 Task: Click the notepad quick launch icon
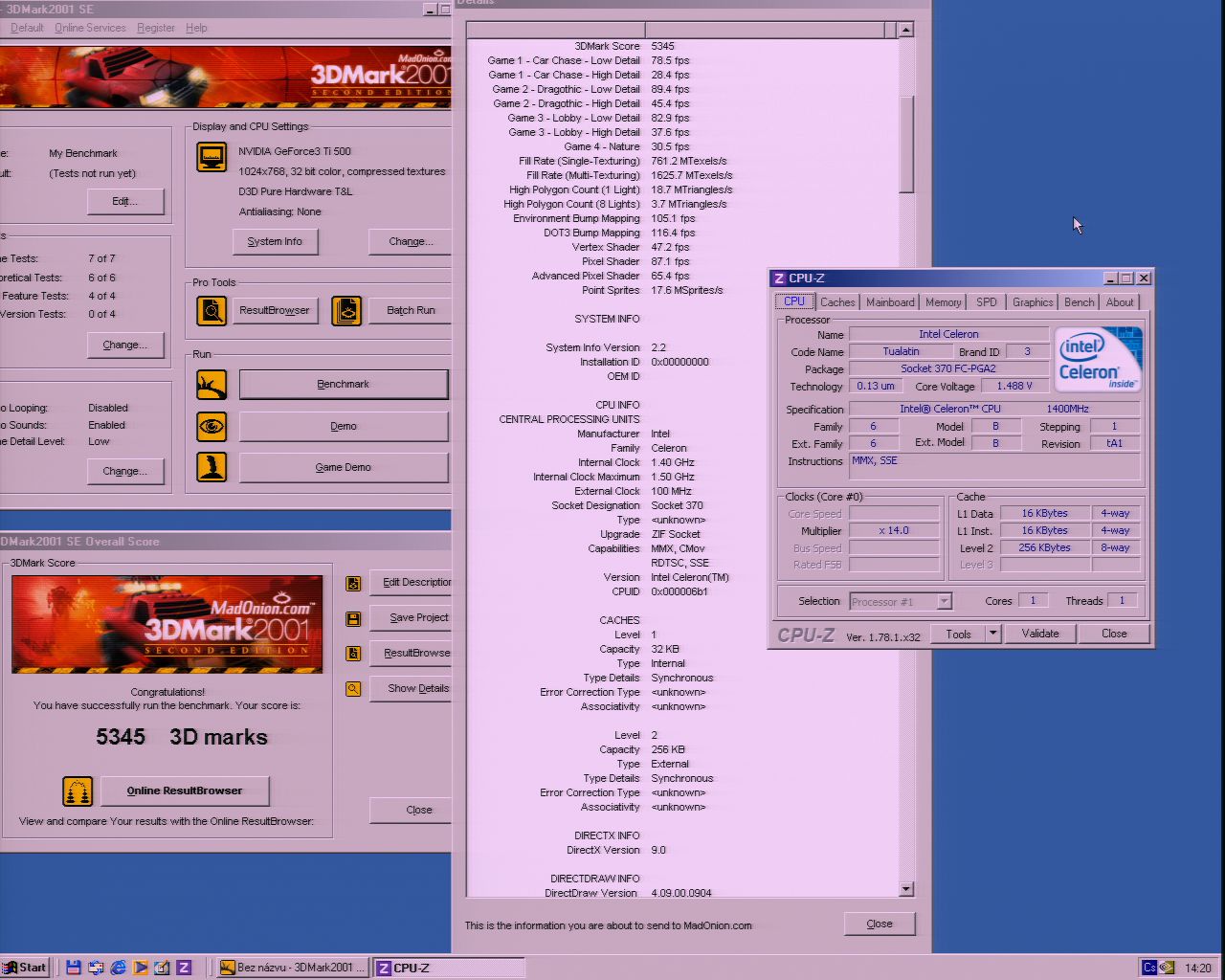[x=162, y=968]
